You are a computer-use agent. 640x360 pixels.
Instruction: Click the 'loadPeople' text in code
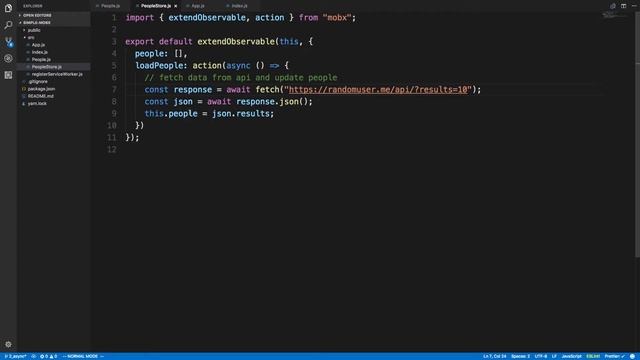159,66
